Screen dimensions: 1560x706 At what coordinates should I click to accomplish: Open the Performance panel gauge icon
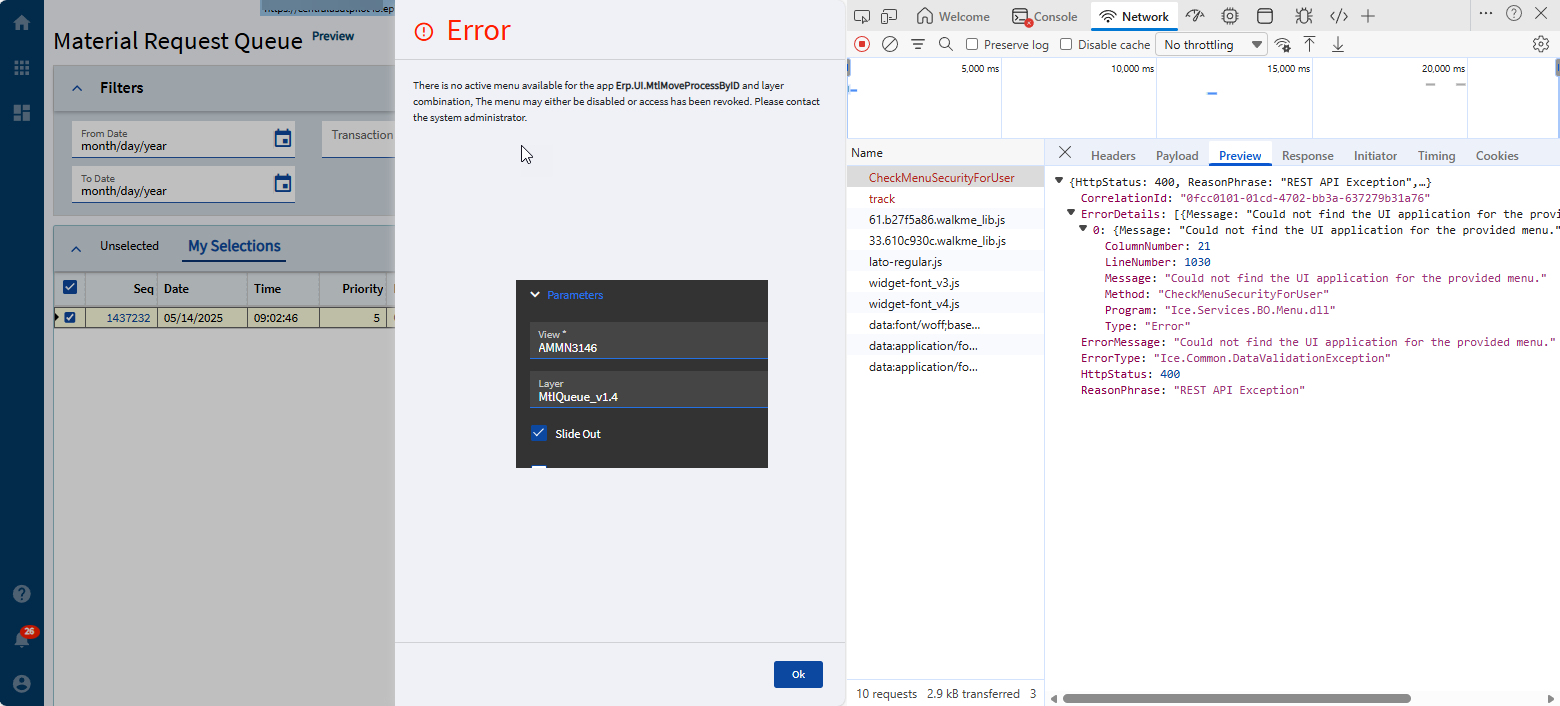tap(1195, 16)
